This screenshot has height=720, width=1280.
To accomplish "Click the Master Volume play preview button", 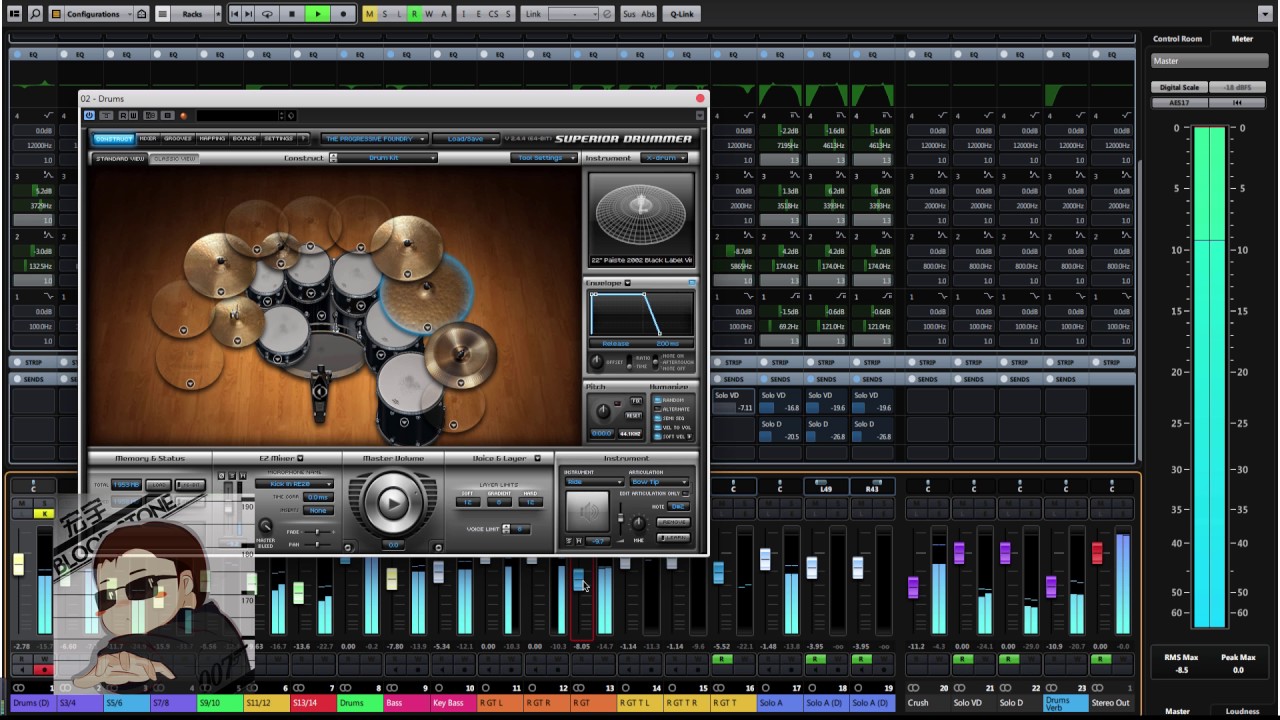I will click(x=392, y=503).
